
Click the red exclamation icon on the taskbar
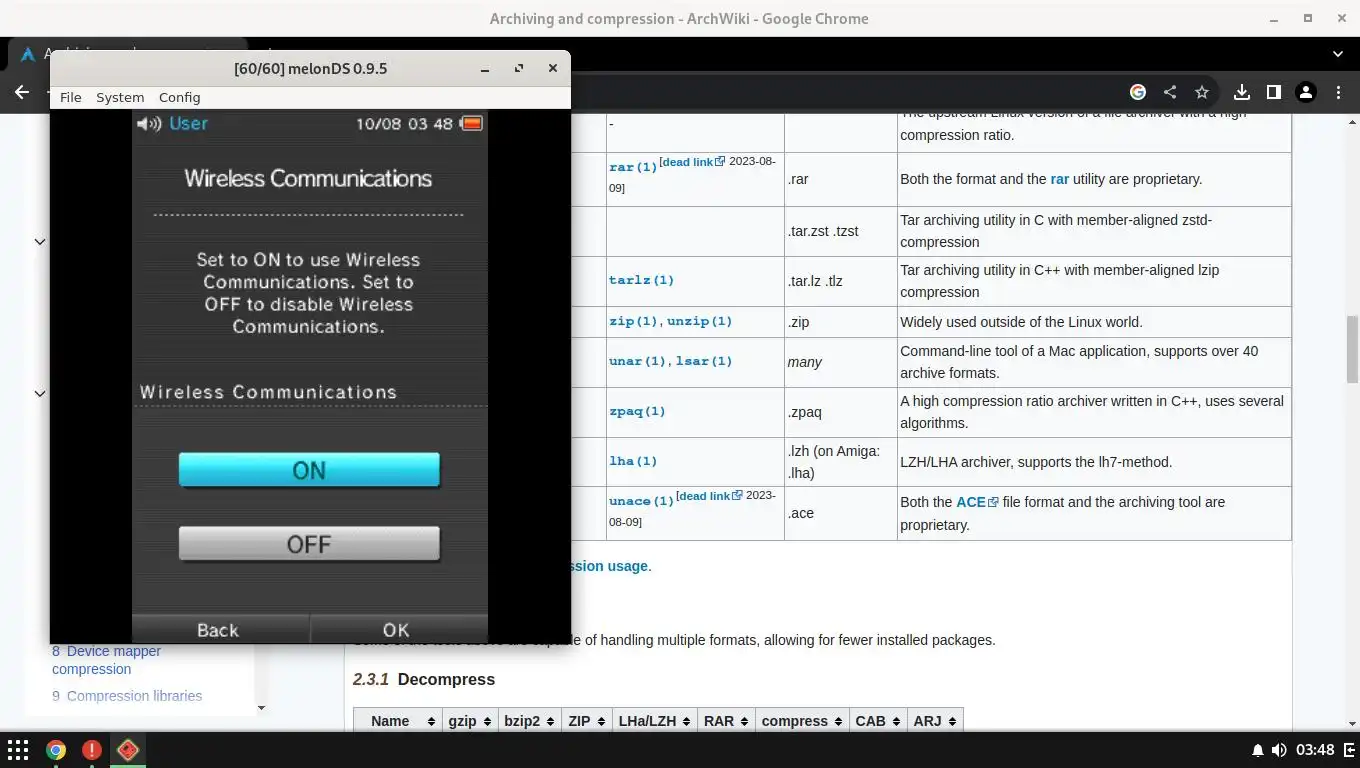tap(92, 750)
